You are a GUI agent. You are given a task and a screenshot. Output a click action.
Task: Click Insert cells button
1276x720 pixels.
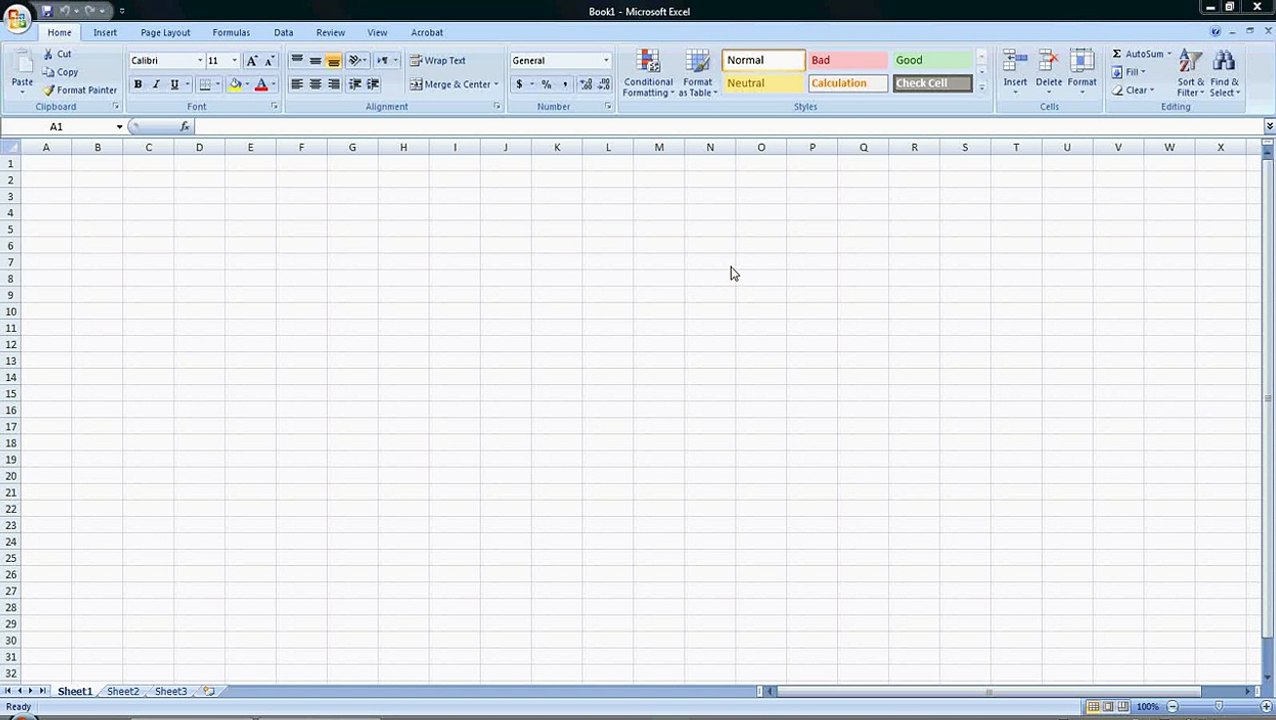[x=1015, y=73]
